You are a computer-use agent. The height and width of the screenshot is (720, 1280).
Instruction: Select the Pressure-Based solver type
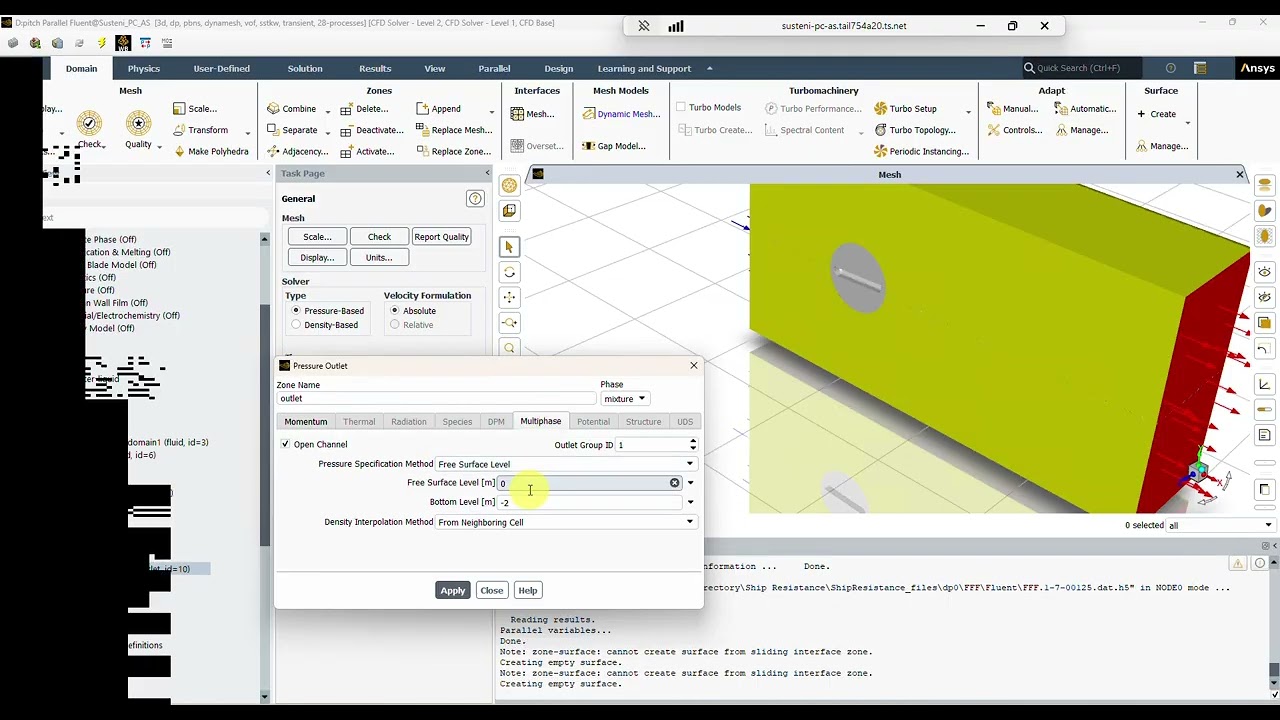296,311
